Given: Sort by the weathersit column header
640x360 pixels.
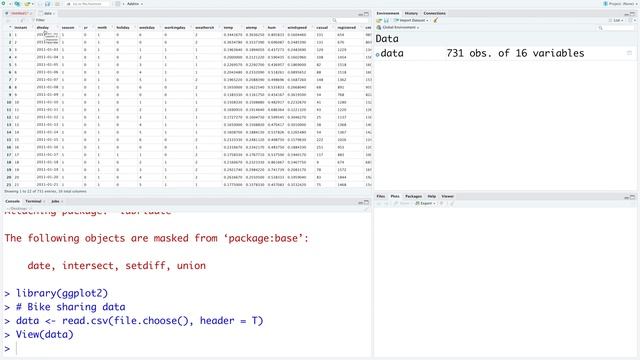Looking at the screenshot, I should [204, 27].
